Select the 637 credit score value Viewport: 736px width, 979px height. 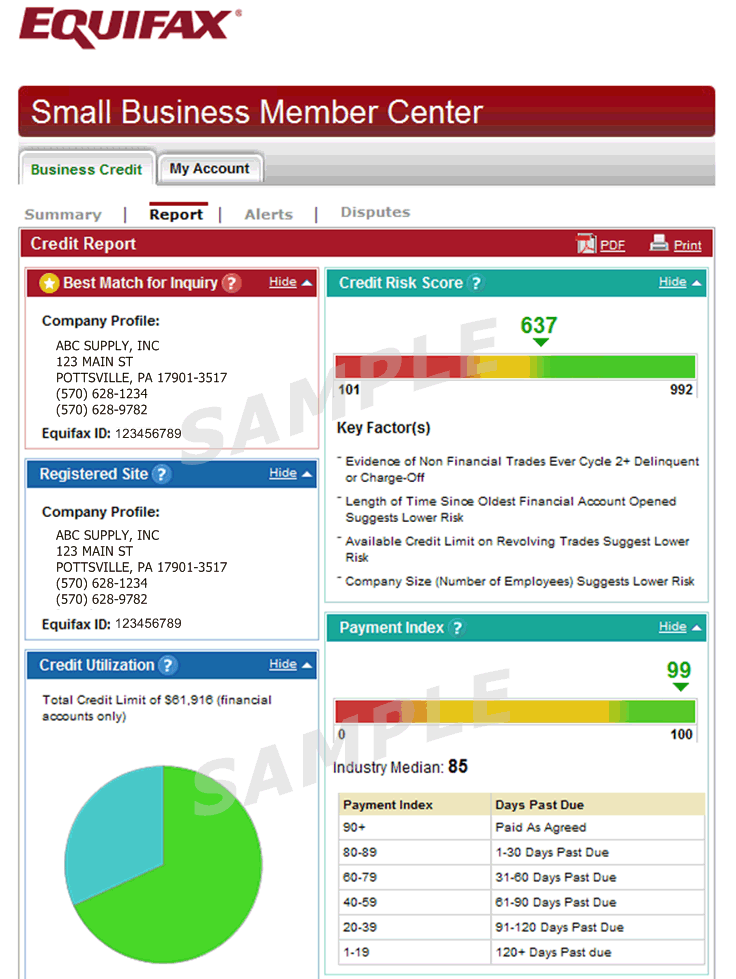click(x=539, y=325)
